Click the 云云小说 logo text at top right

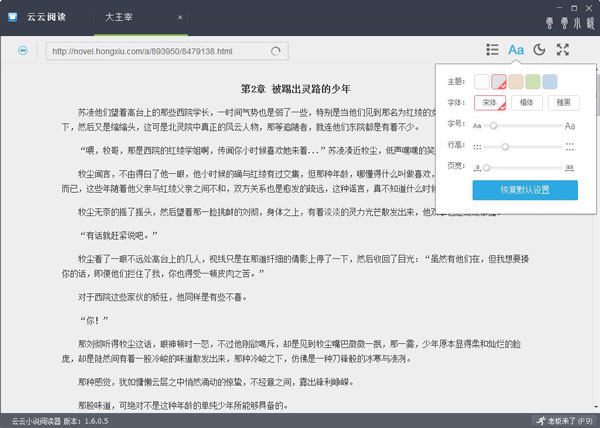pos(570,23)
